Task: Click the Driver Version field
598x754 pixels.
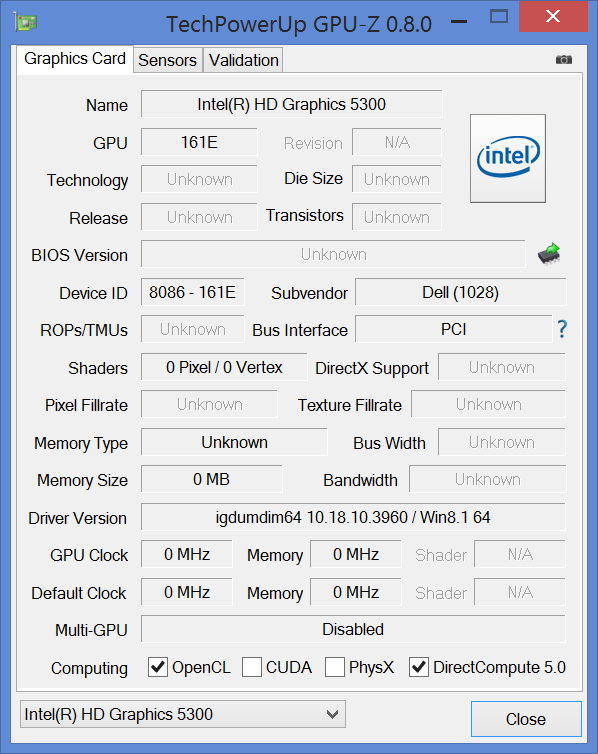Action: 353,517
